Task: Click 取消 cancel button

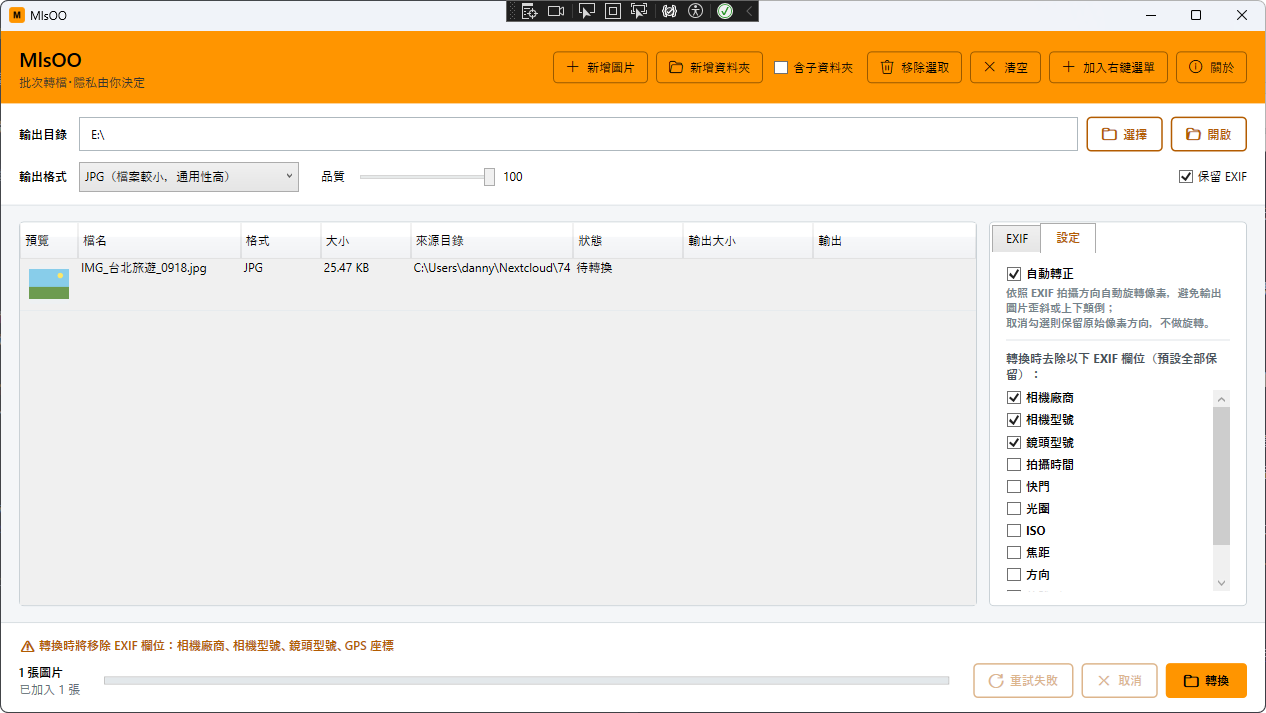Action: 1119,680
